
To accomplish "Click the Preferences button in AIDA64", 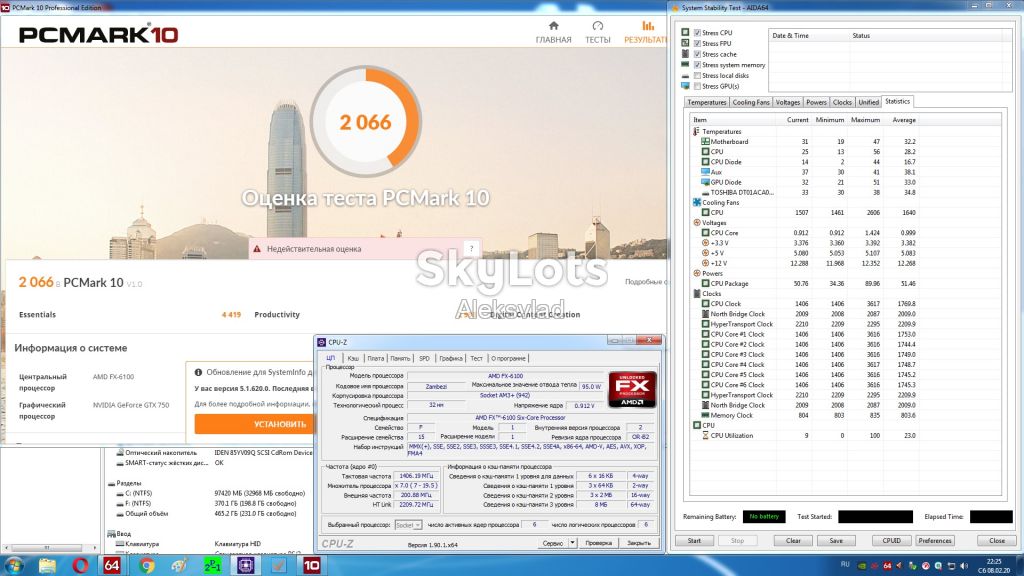I will point(935,541).
